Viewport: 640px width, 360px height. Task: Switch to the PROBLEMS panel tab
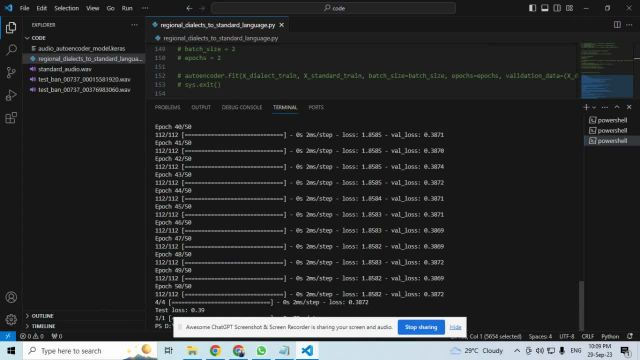167,107
